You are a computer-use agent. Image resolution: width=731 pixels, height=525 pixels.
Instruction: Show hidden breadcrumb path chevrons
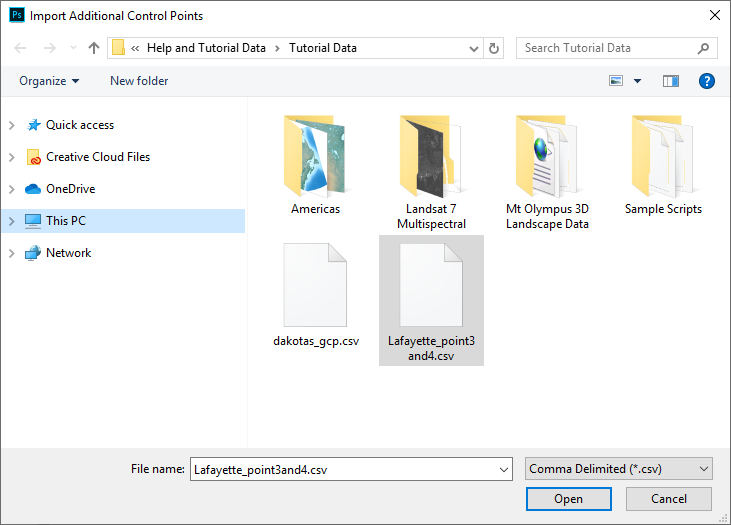135,48
